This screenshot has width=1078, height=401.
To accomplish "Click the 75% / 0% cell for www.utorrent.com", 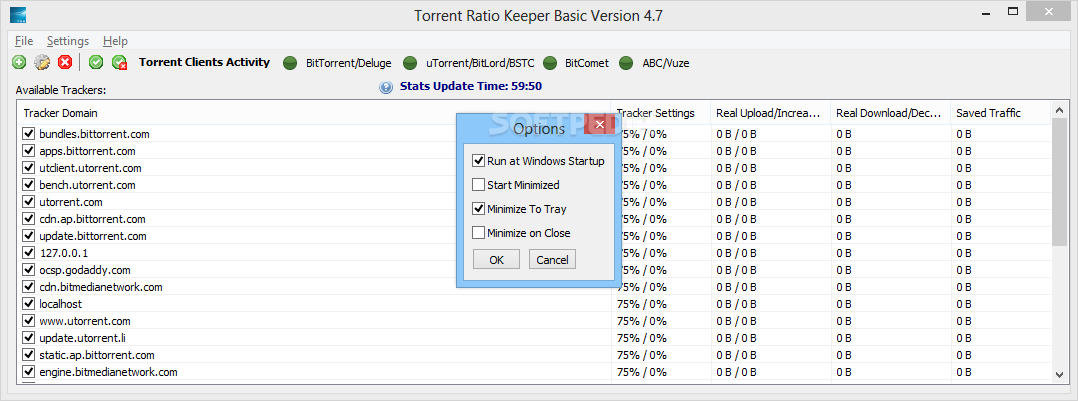I will [642, 321].
